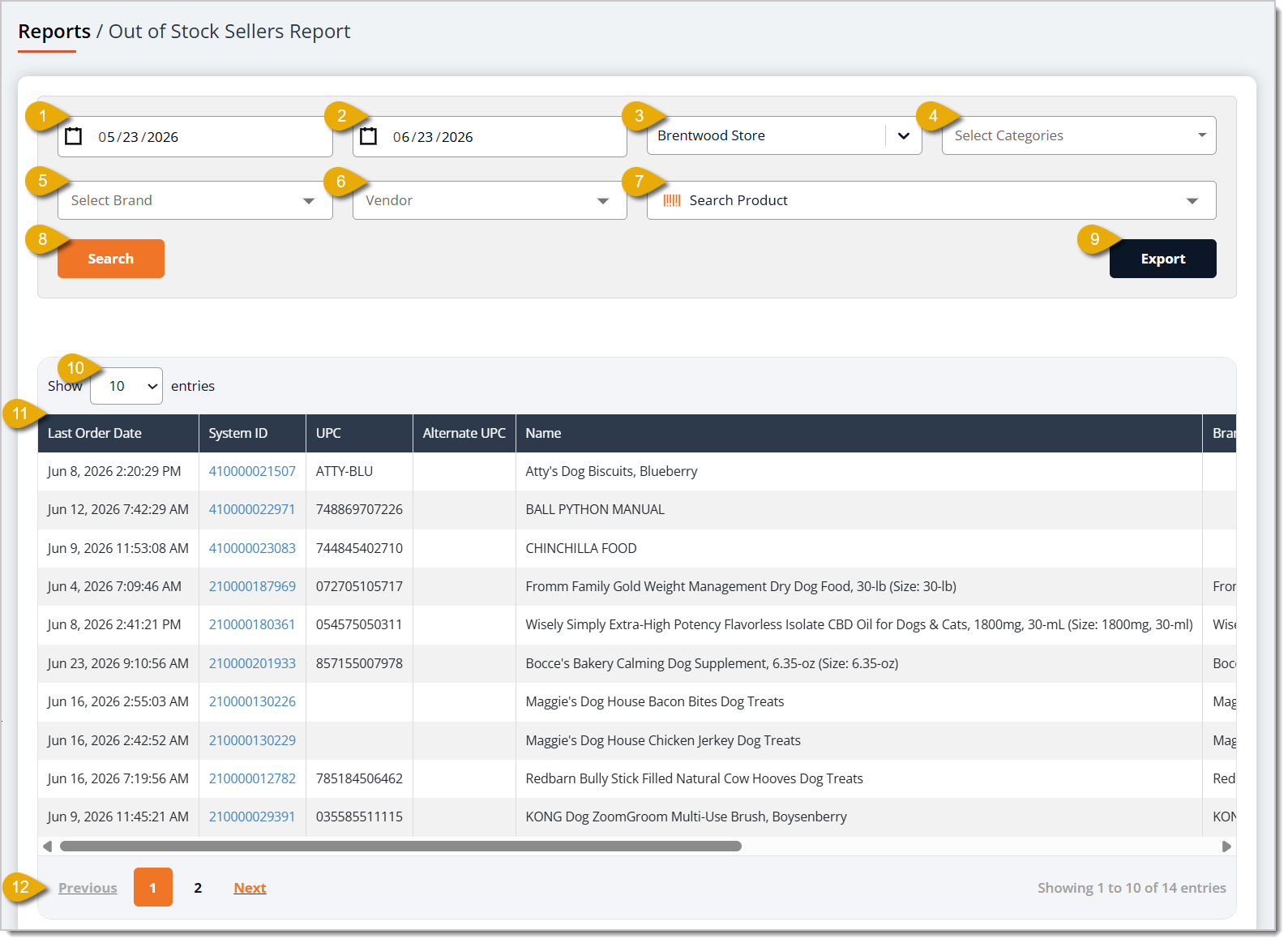
Task: Click the barcode icon in Search Product
Action: (x=672, y=200)
